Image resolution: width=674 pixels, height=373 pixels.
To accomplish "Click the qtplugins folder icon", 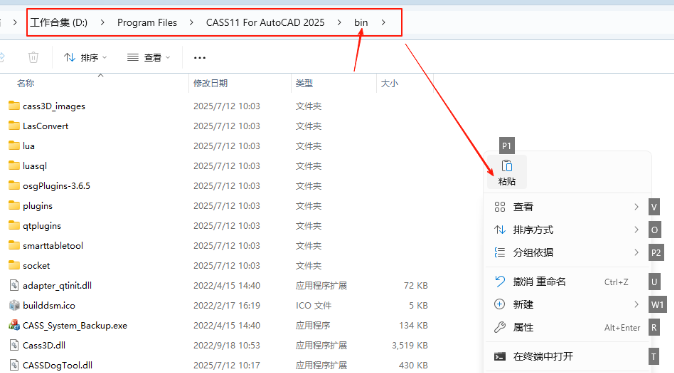I will pos(14,226).
